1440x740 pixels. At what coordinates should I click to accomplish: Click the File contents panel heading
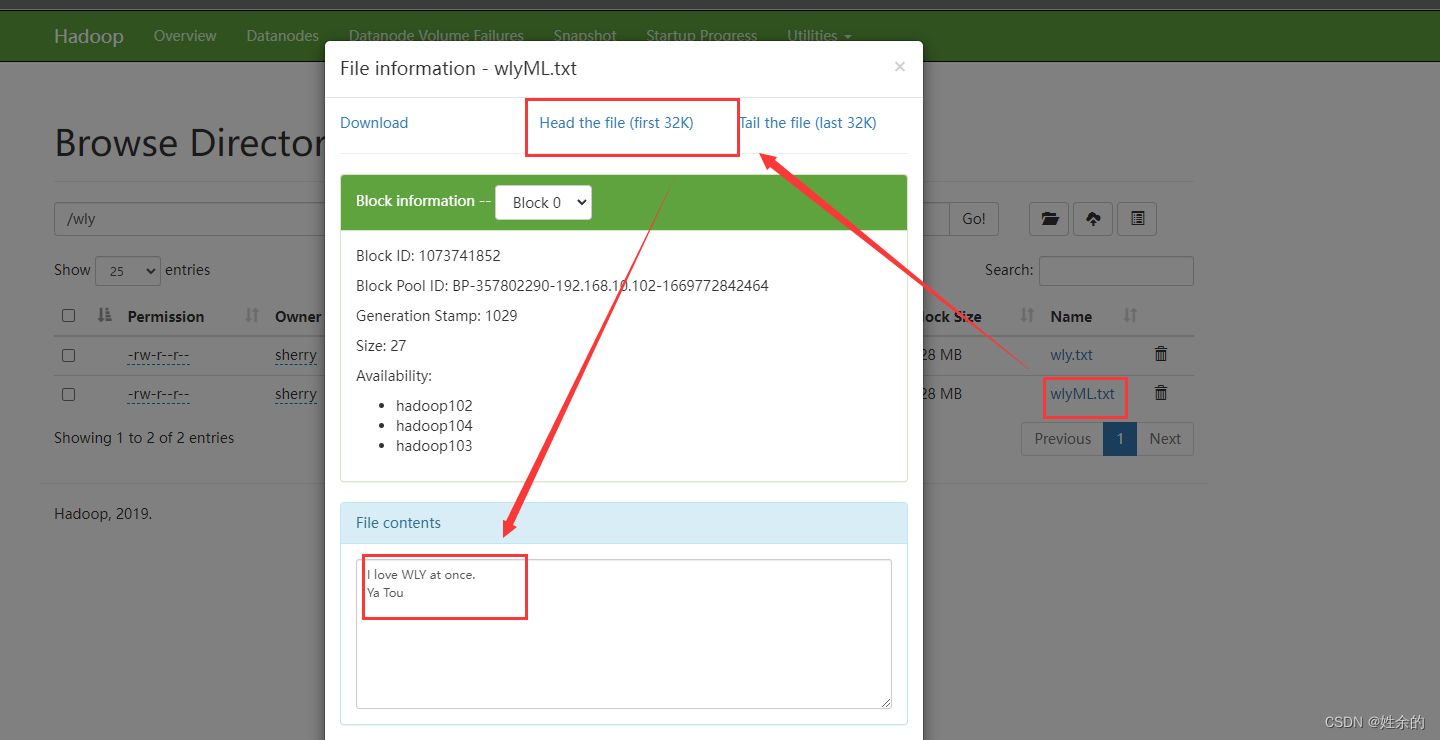[x=623, y=523]
